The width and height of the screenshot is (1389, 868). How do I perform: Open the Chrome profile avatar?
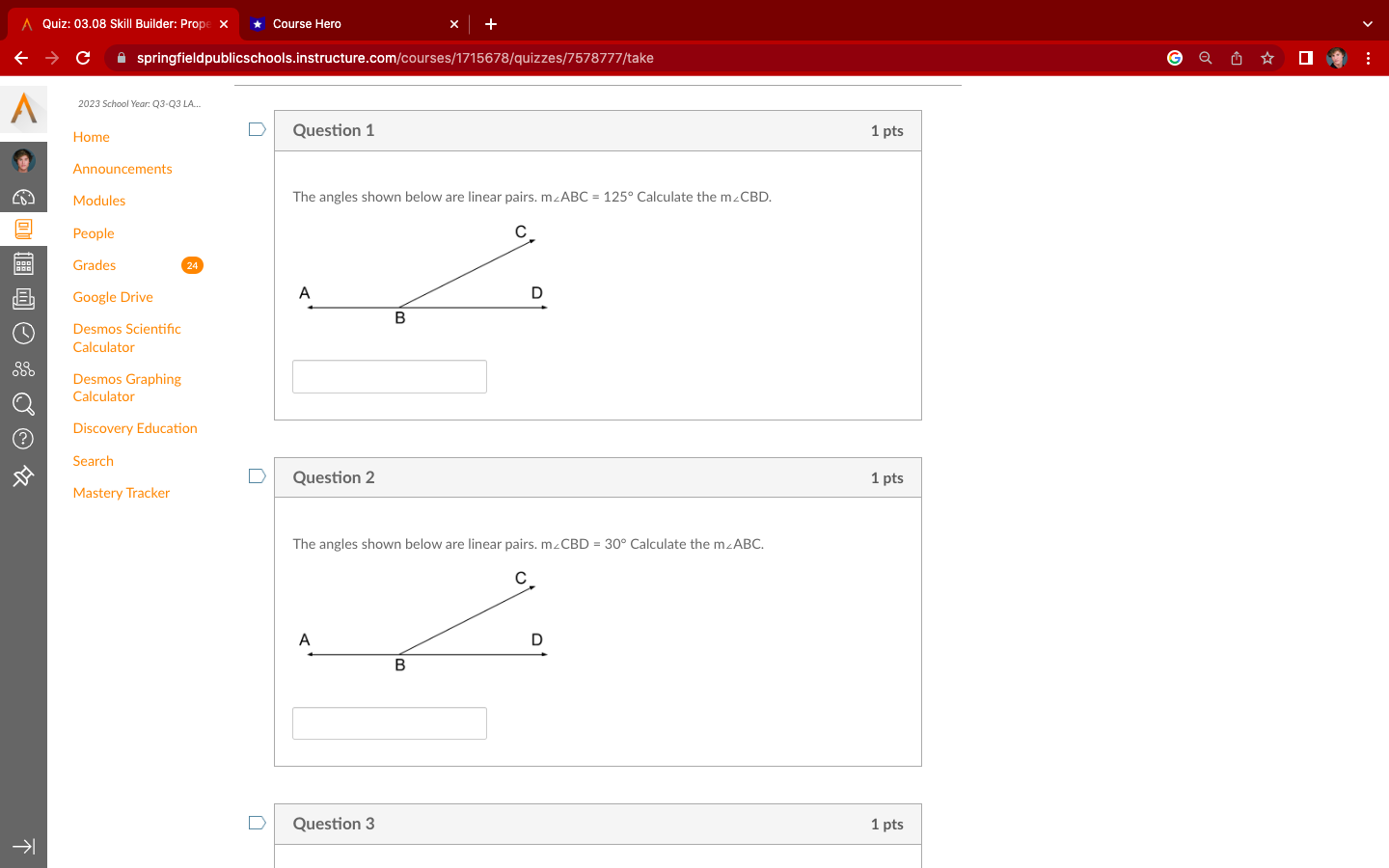[1337, 58]
